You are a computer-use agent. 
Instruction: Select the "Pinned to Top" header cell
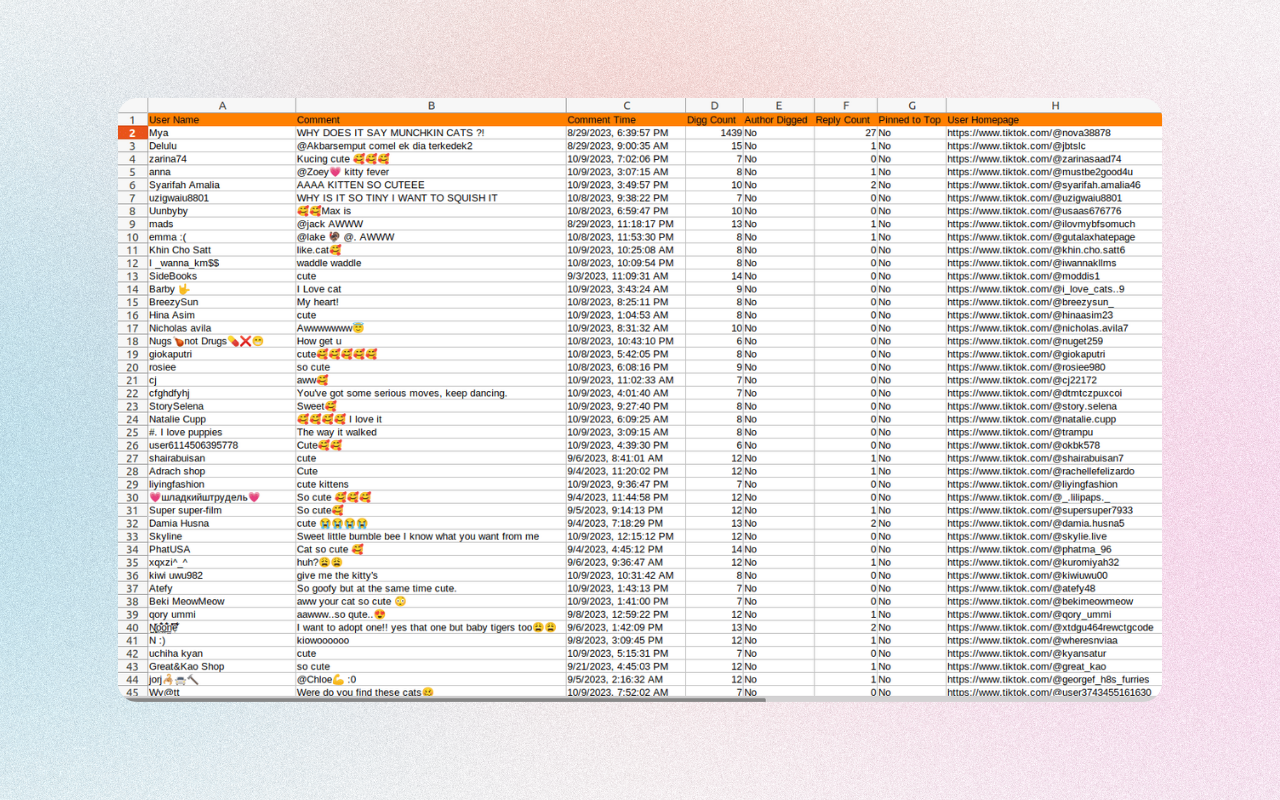coord(910,120)
